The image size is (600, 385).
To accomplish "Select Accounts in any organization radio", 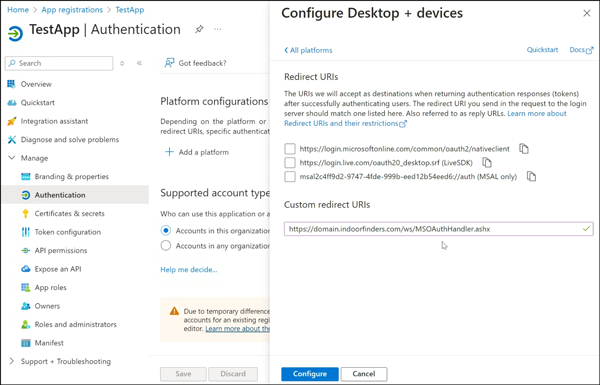I will coord(166,245).
